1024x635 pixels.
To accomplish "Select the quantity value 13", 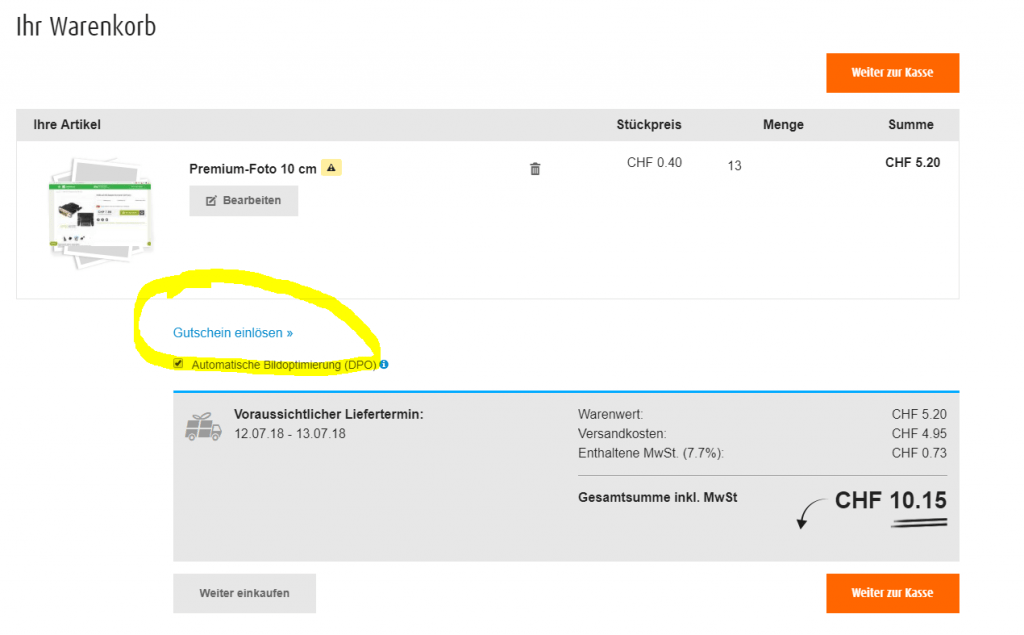I will tap(735, 166).
